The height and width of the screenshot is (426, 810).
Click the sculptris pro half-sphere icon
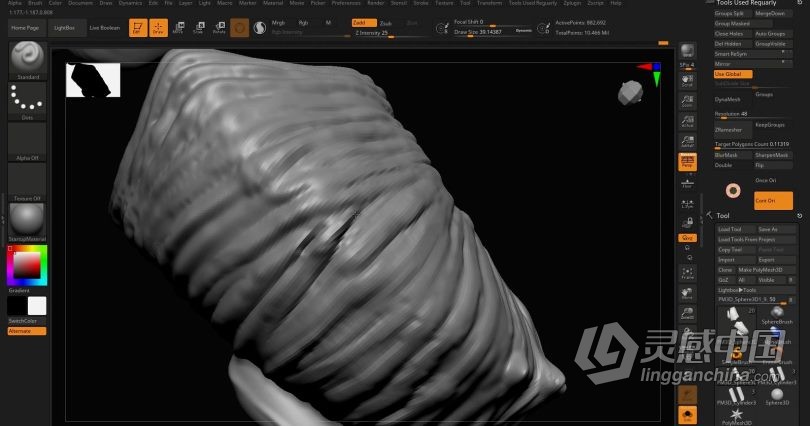click(x=260, y=28)
